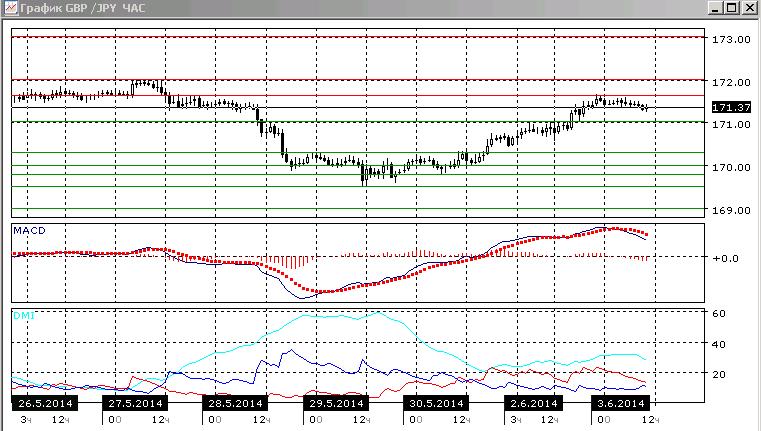Click the DMI scale value 40
This screenshot has width=761, height=431.
[x=719, y=345]
